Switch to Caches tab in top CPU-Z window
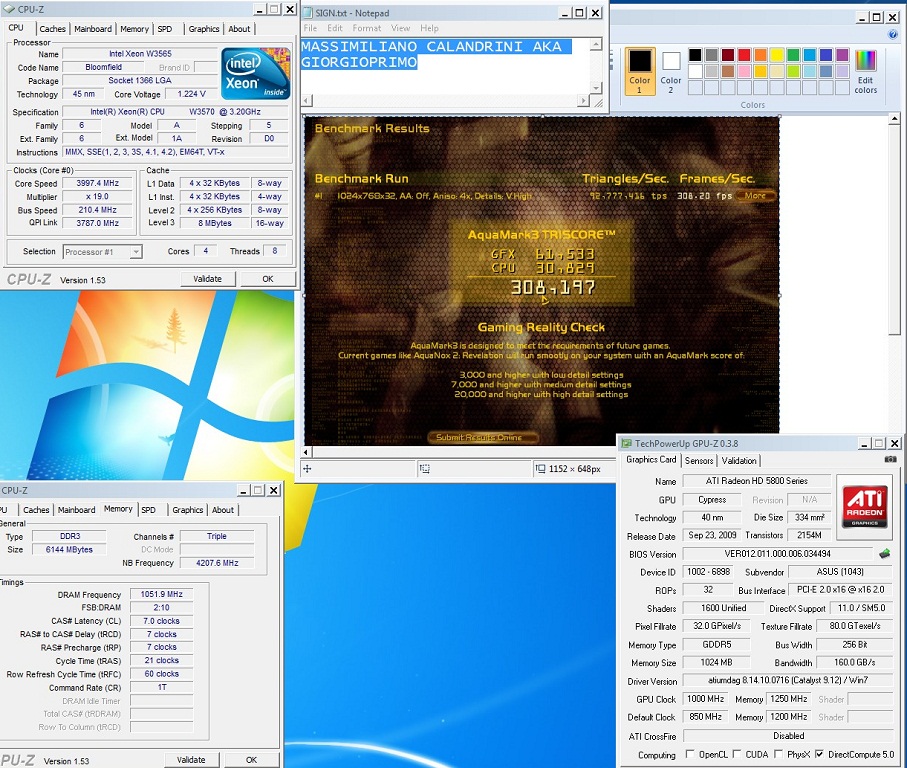Screen dimensions: 907x768 tap(53, 29)
